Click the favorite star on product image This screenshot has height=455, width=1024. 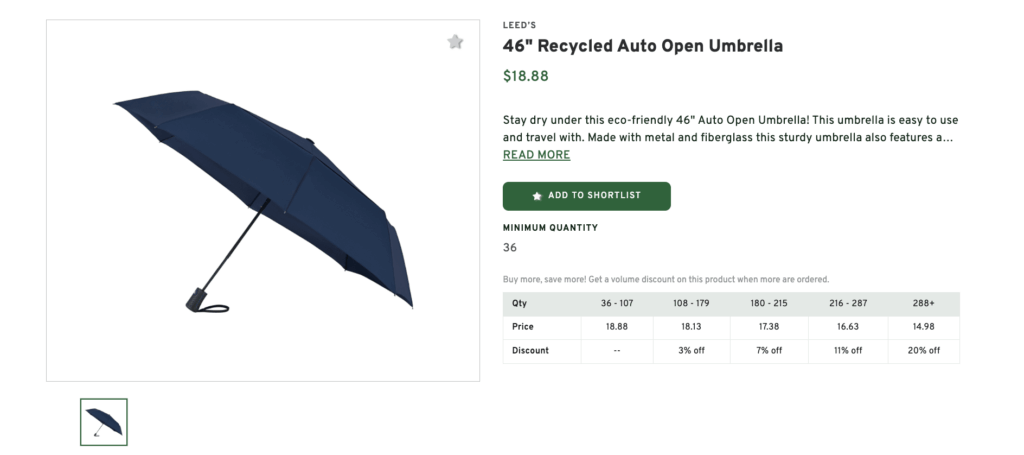point(455,42)
